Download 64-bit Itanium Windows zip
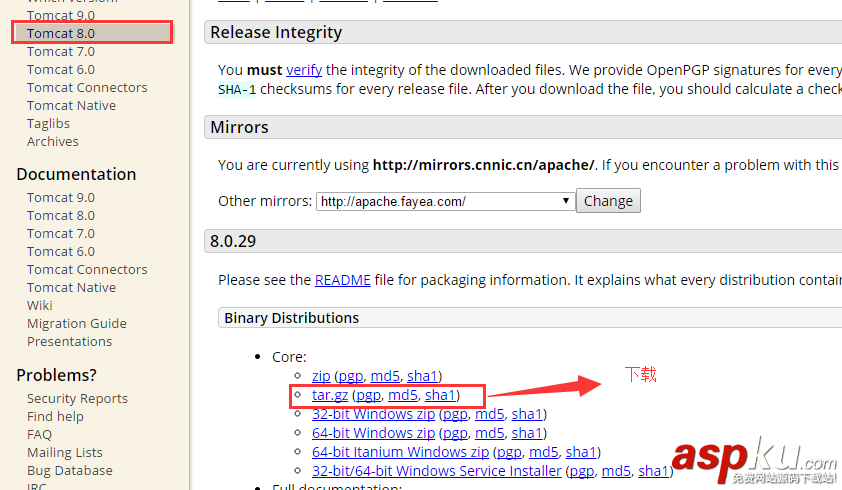842x490 pixels. 401,452
